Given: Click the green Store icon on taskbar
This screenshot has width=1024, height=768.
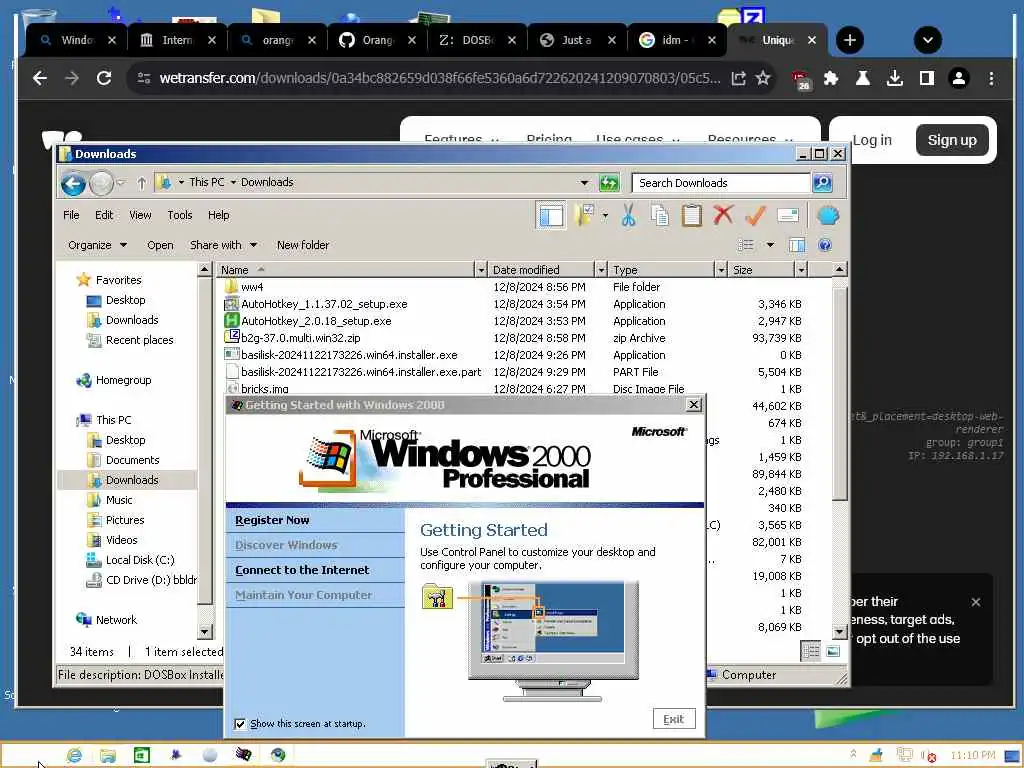Looking at the screenshot, I should click(142, 755).
